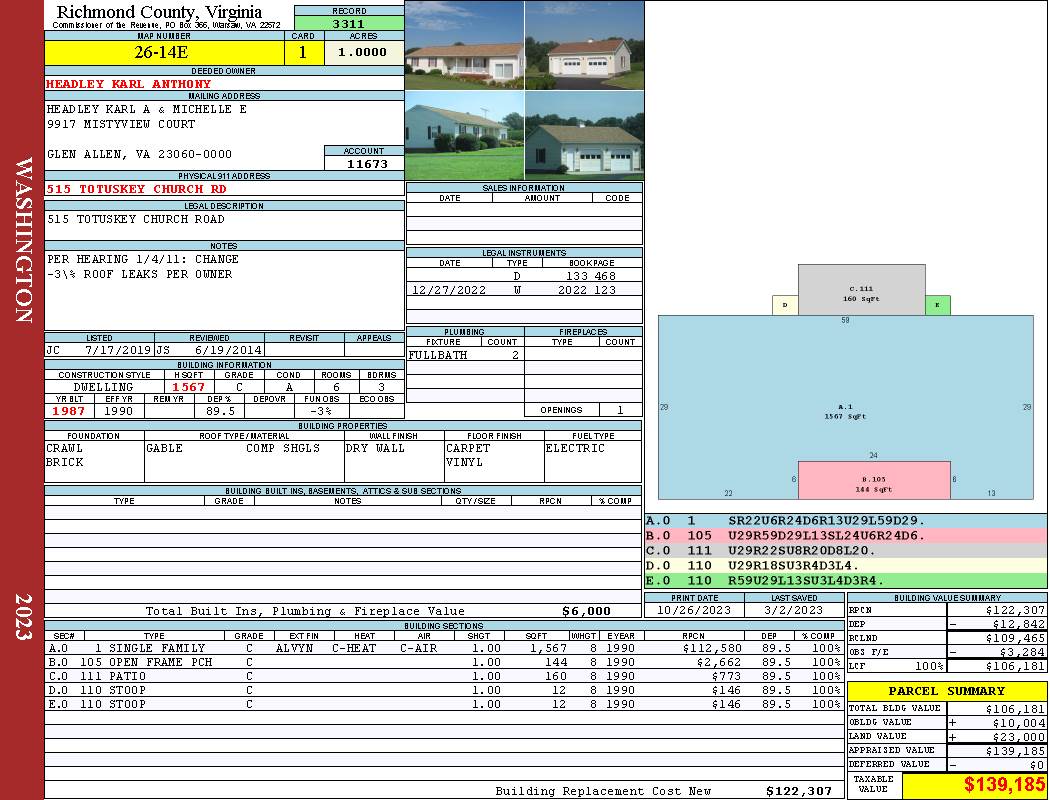Click legal instrument date 12/27/2022
The height and width of the screenshot is (800, 1050).
[x=449, y=290]
